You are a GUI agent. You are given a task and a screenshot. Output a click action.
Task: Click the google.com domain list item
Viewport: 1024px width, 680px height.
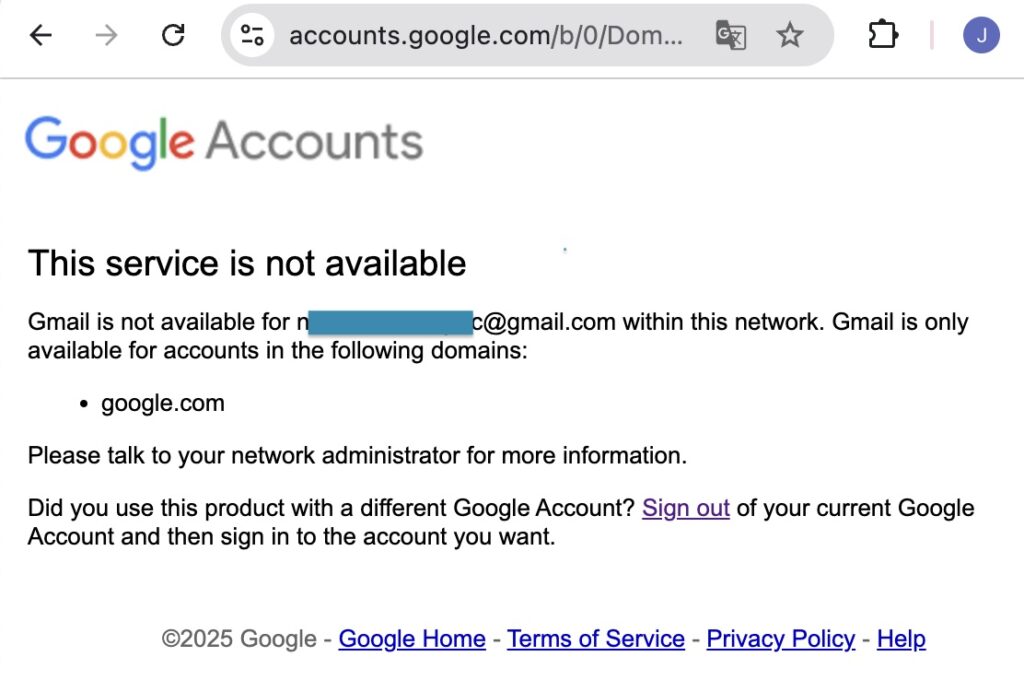point(163,404)
